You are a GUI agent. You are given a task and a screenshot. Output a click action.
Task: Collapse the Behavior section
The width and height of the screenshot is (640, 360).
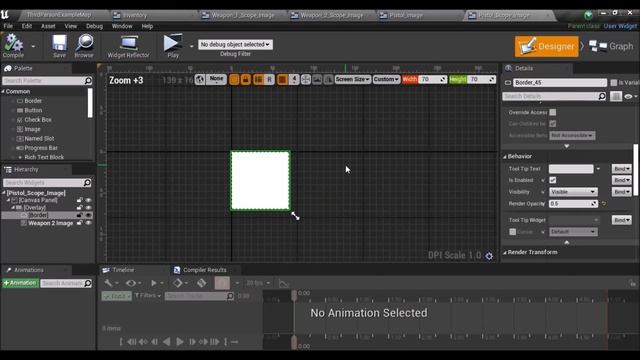[x=505, y=157]
